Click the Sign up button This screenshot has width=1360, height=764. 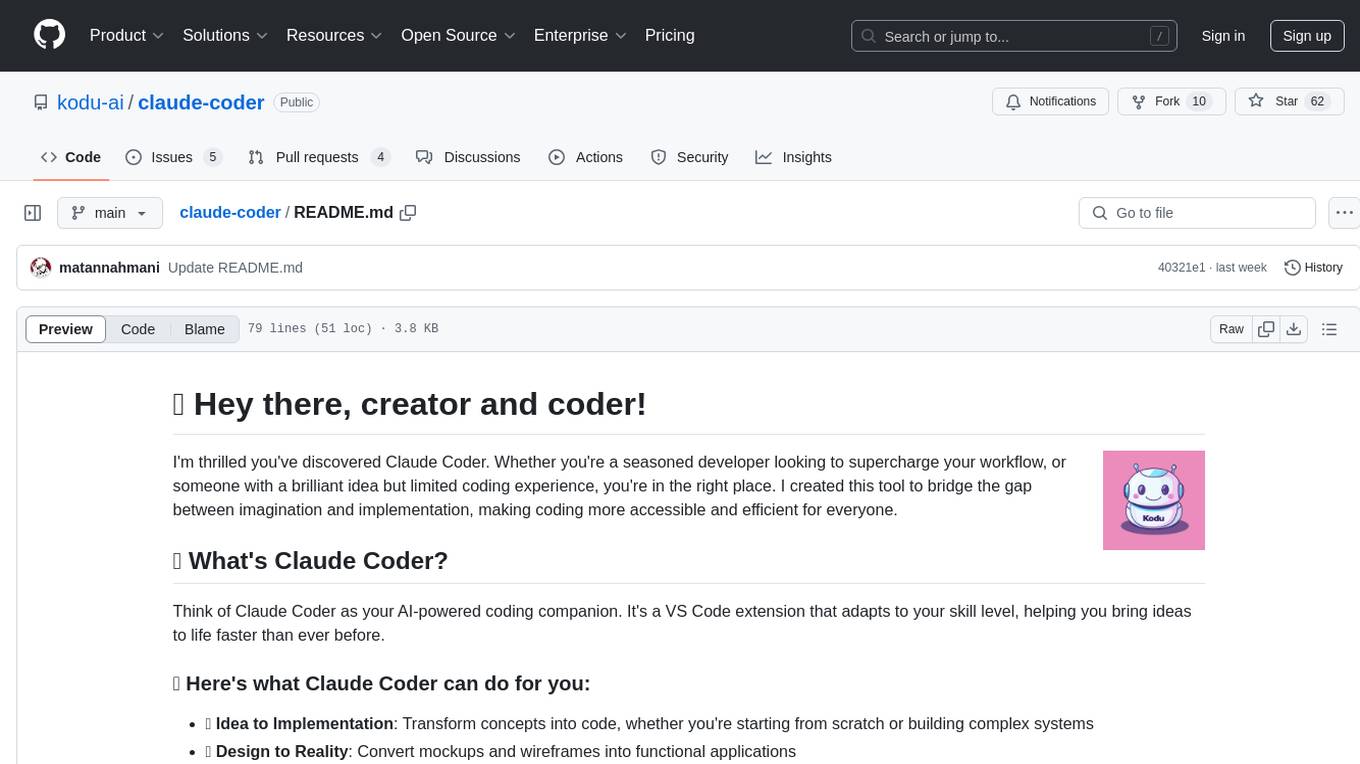click(x=1307, y=36)
